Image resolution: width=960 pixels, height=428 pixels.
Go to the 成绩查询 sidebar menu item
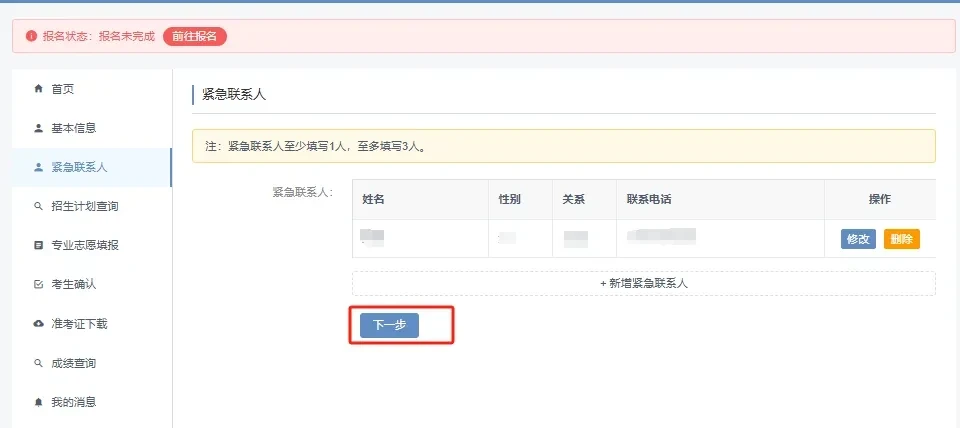click(x=73, y=363)
